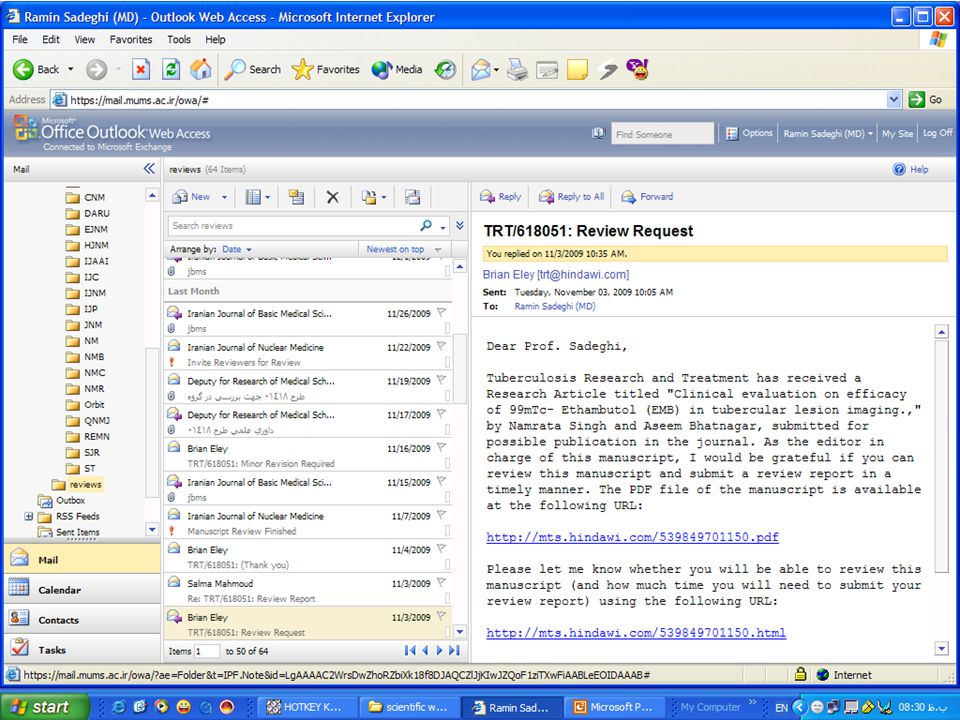Open the Options link in the header

click(x=749, y=133)
